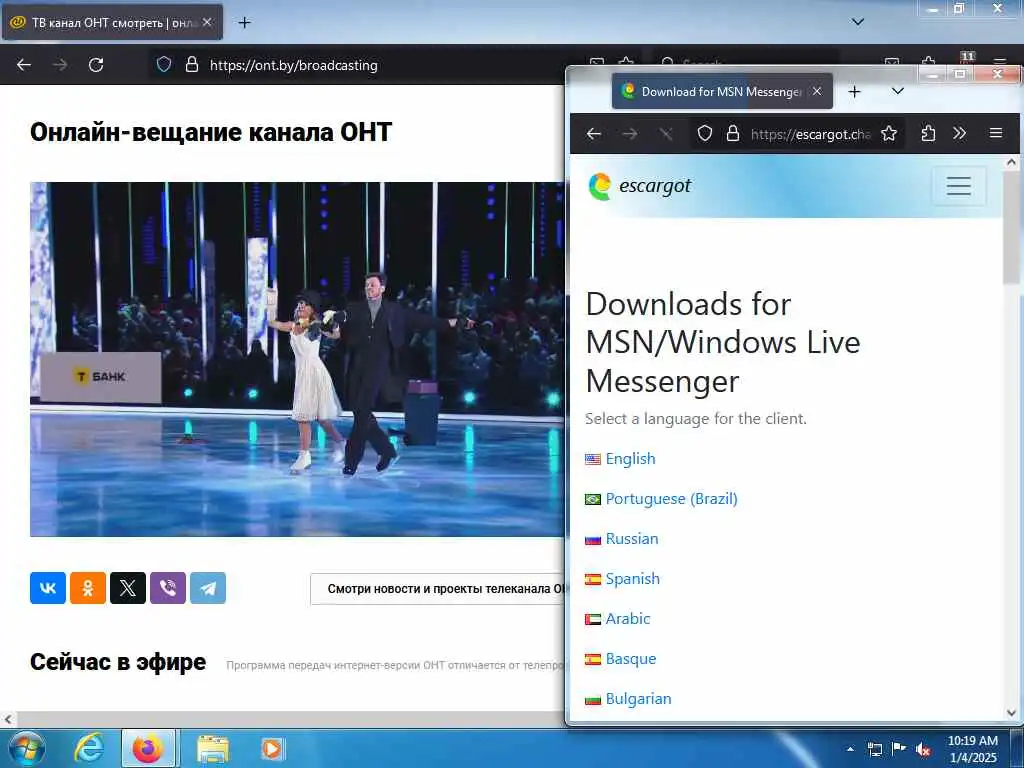Click escargot scrollbar down arrow
Screen dimensions: 1024x768
(1012, 713)
